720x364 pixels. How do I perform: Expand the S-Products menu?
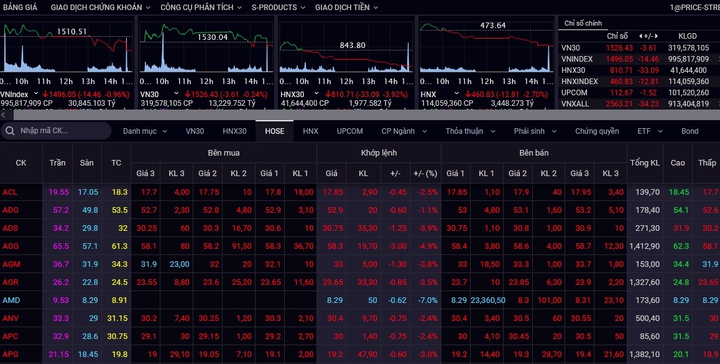pos(278,7)
